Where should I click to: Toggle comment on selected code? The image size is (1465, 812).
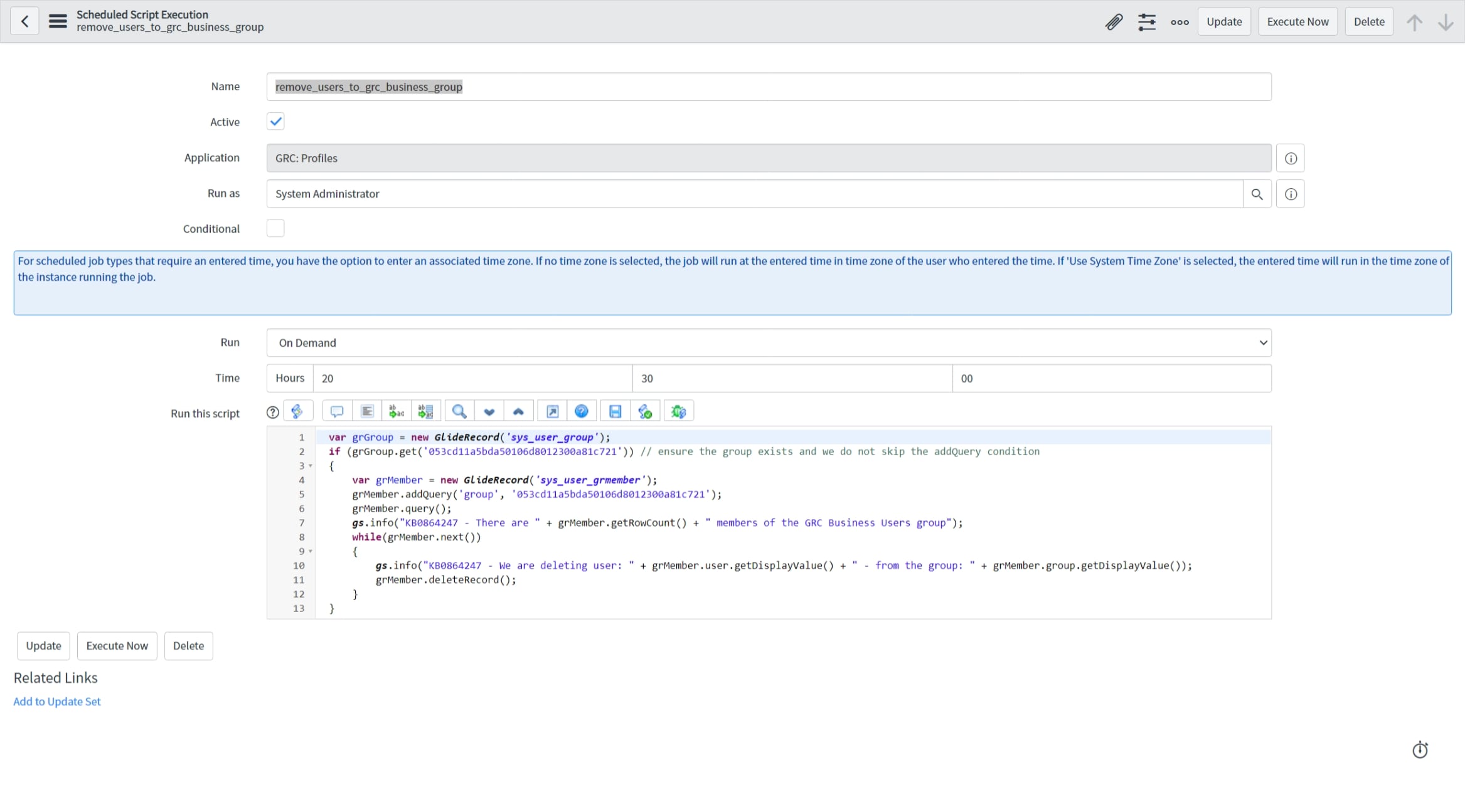pyautogui.click(x=337, y=411)
